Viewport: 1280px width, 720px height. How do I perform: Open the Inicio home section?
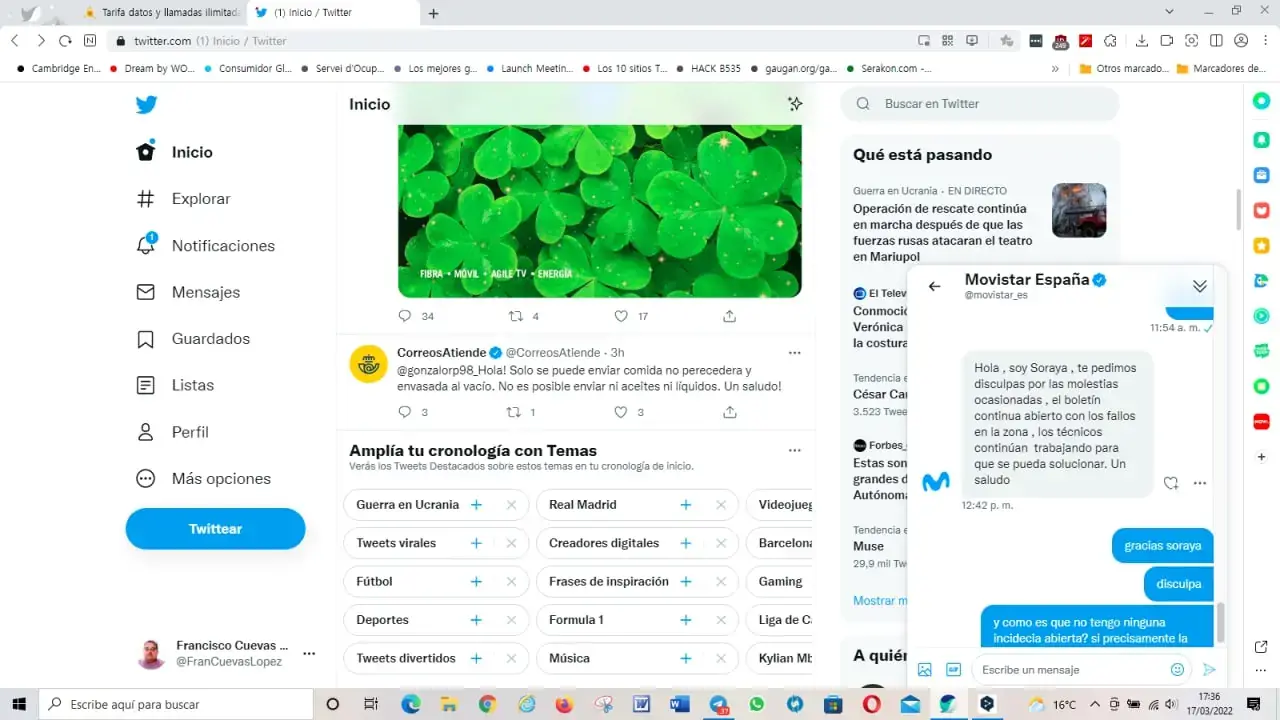(x=175, y=152)
